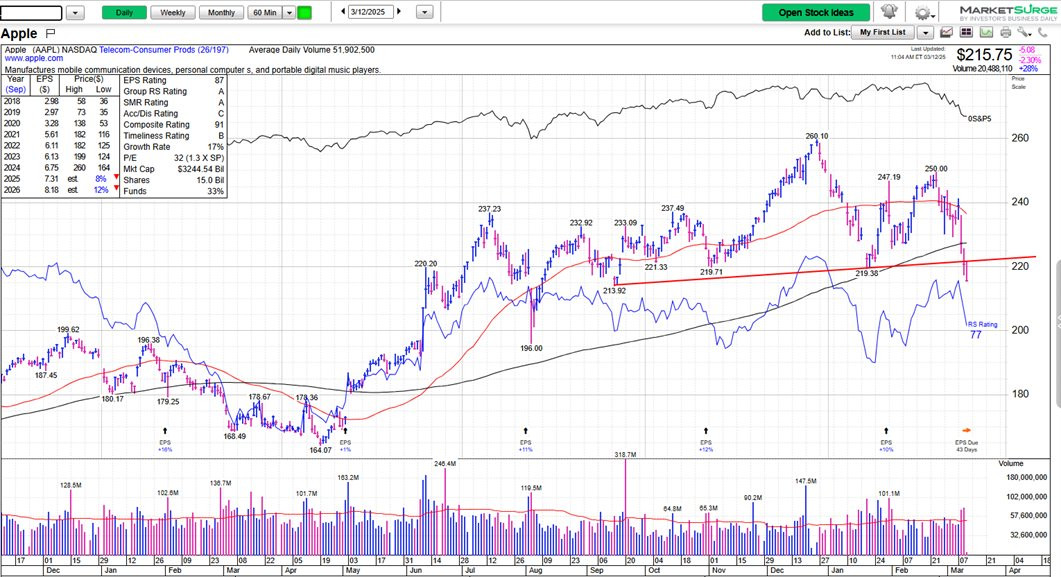Click the symbol input field
Viewport: 1061px width, 577px height.
31,12
